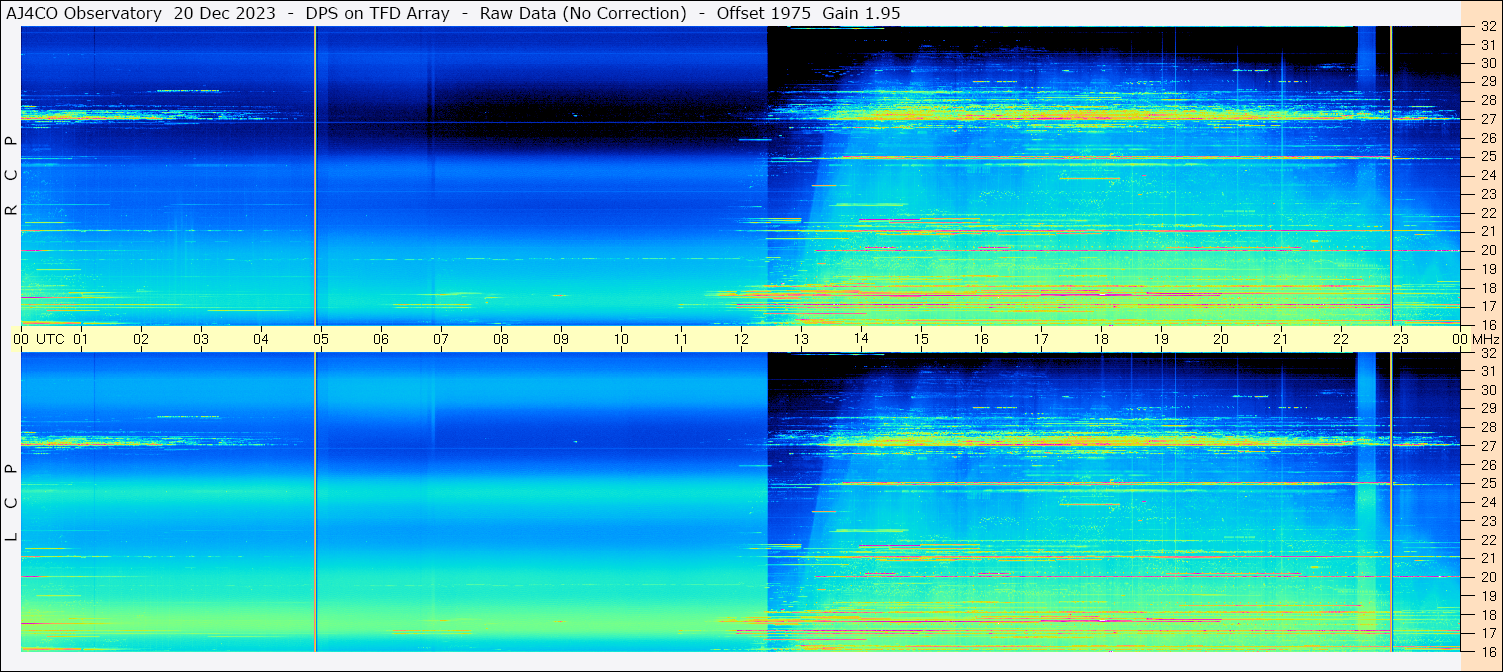Select the date '20 Dec 2023' in header

tap(225, 13)
